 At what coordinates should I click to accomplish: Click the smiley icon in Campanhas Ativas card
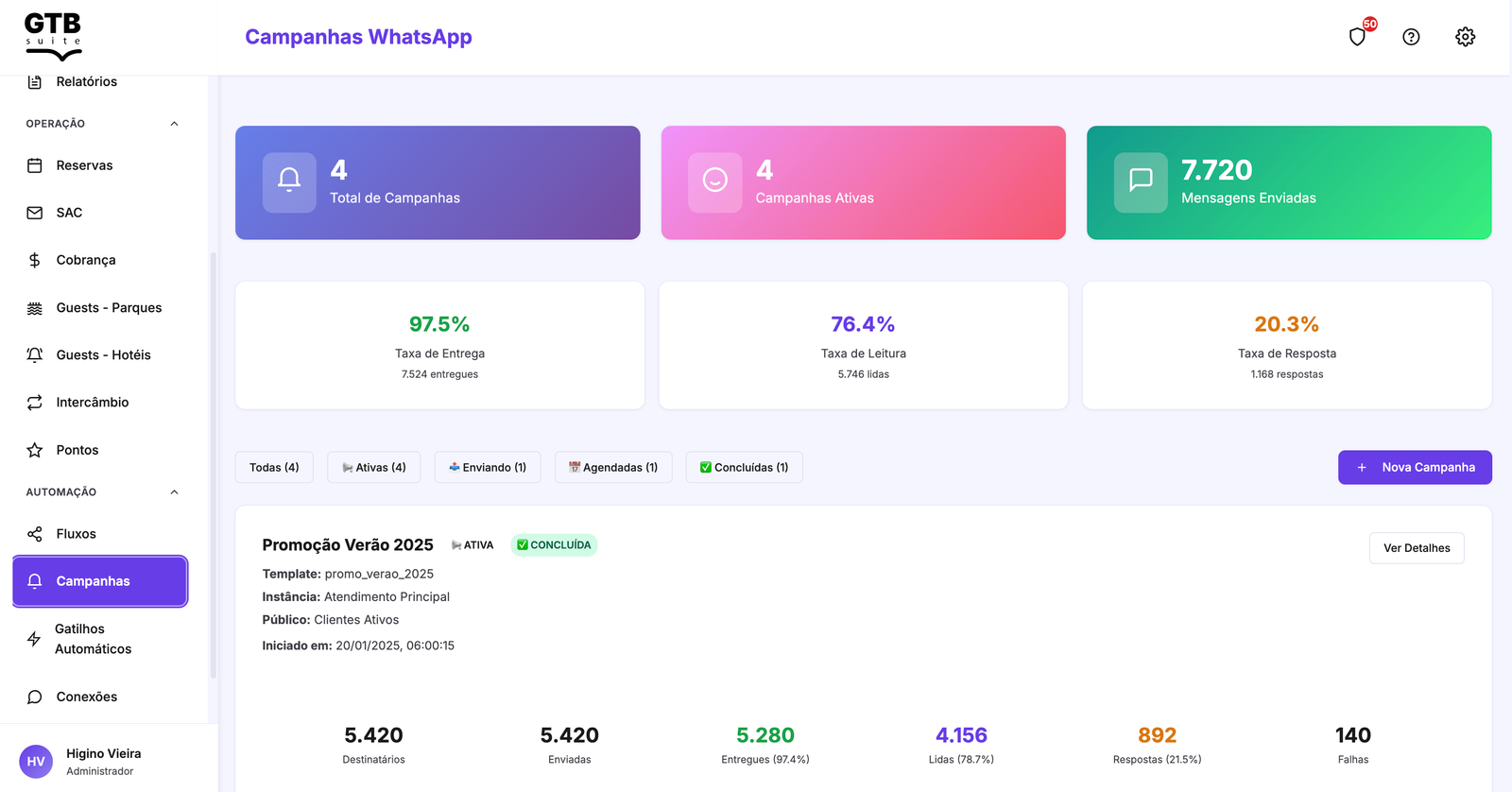715,181
